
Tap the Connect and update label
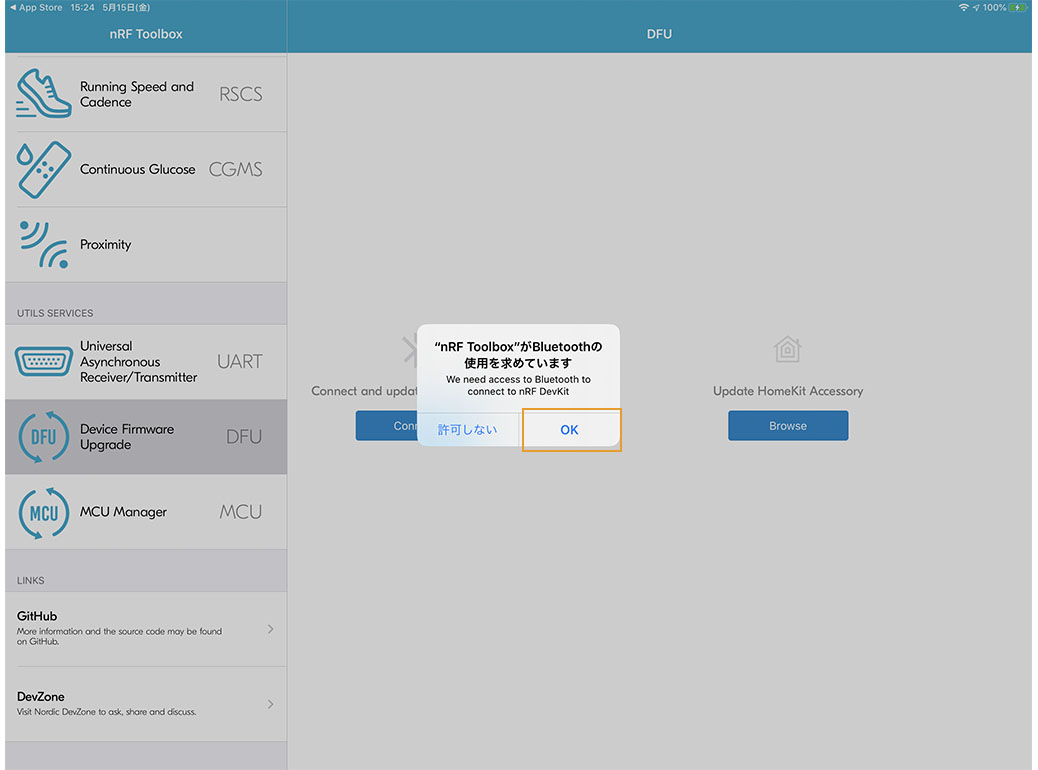(x=364, y=391)
